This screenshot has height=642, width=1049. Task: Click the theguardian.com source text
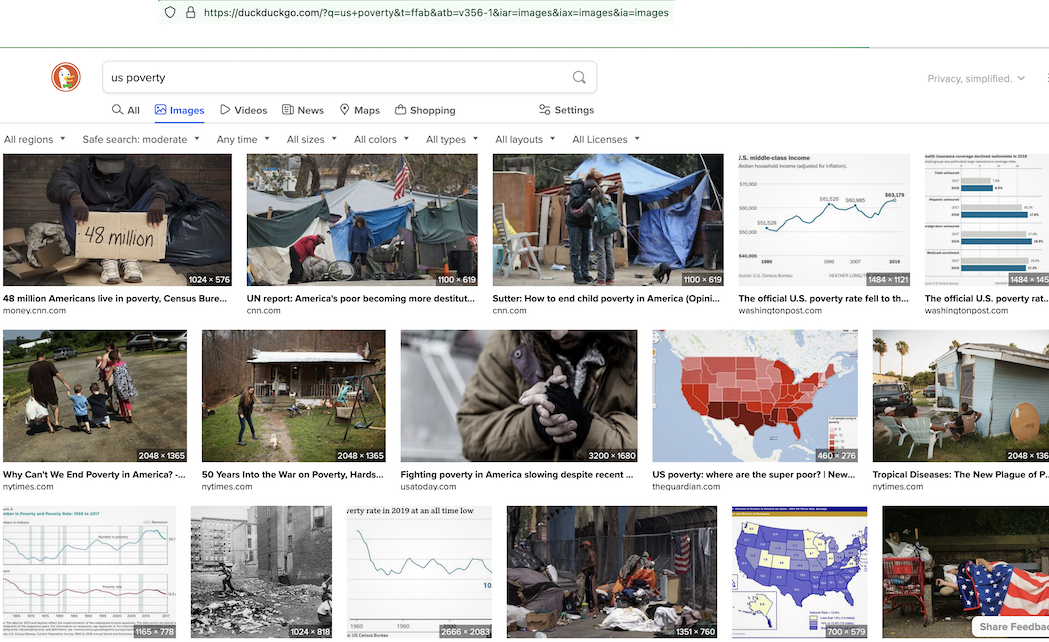[x=686, y=486]
